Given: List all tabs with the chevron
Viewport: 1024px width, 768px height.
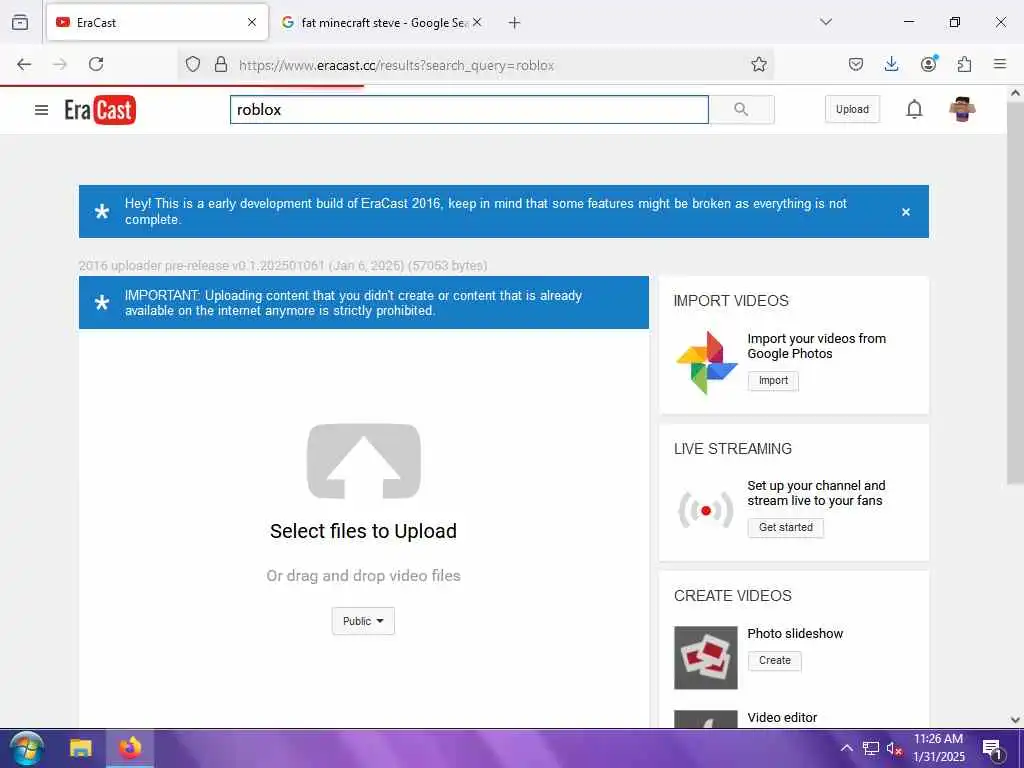Looking at the screenshot, I should coord(826,22).
